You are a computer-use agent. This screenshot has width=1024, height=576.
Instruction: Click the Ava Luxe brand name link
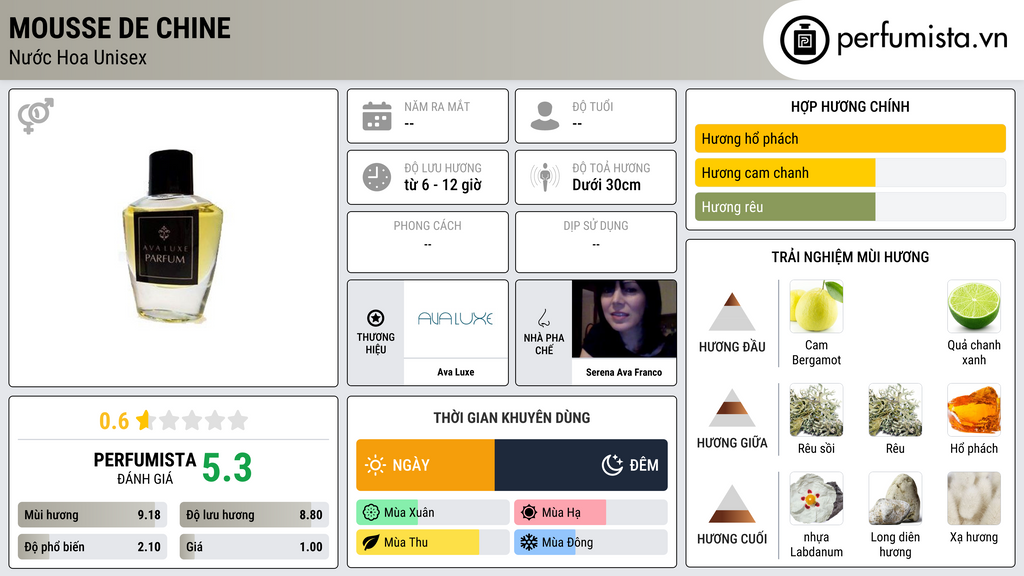coord(455,372)
